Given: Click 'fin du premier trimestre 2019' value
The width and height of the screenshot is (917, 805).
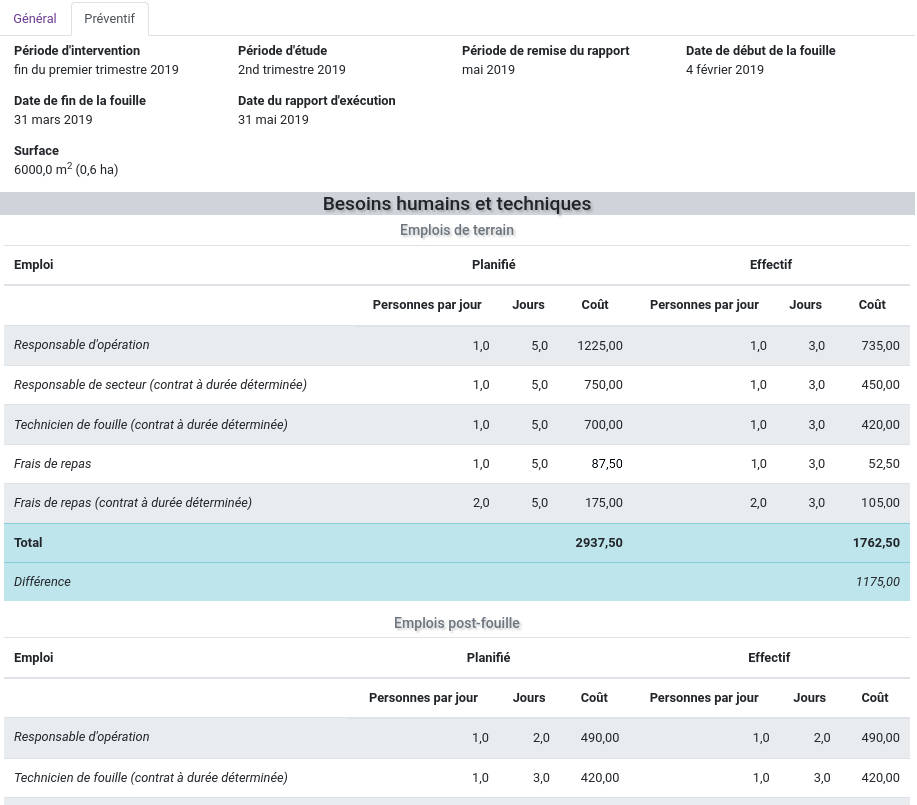Looking at the screenshot, I should [x=96, y=70].
